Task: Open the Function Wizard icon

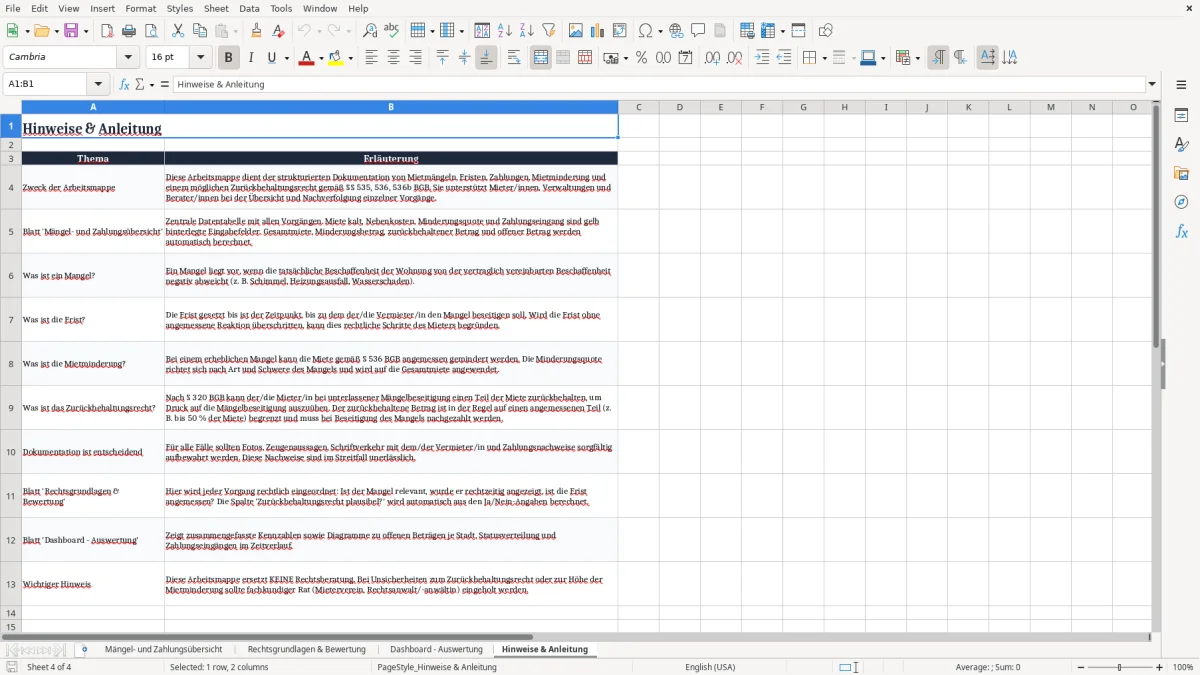Action: tap(124, 84)
